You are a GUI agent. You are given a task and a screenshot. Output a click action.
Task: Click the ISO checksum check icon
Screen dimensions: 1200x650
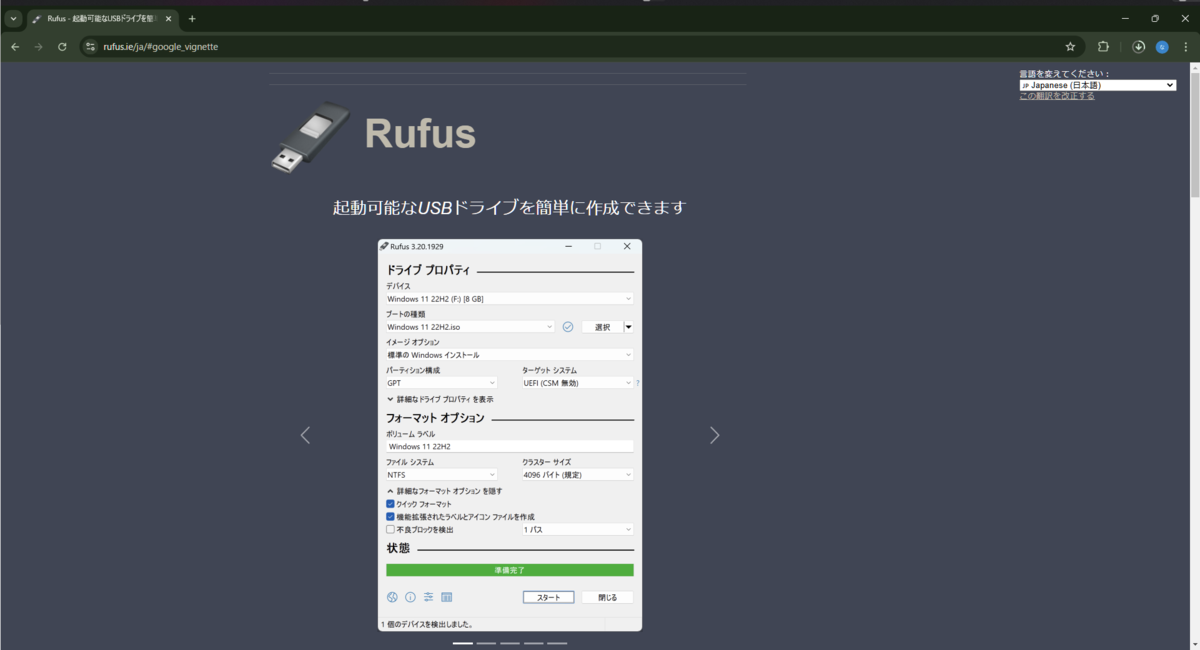[x=568, y=327]
